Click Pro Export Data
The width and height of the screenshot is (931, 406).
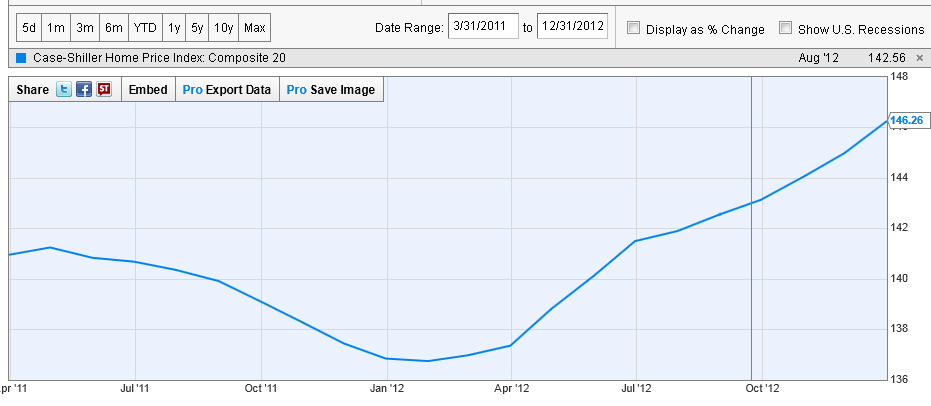[x=227, y=90]
